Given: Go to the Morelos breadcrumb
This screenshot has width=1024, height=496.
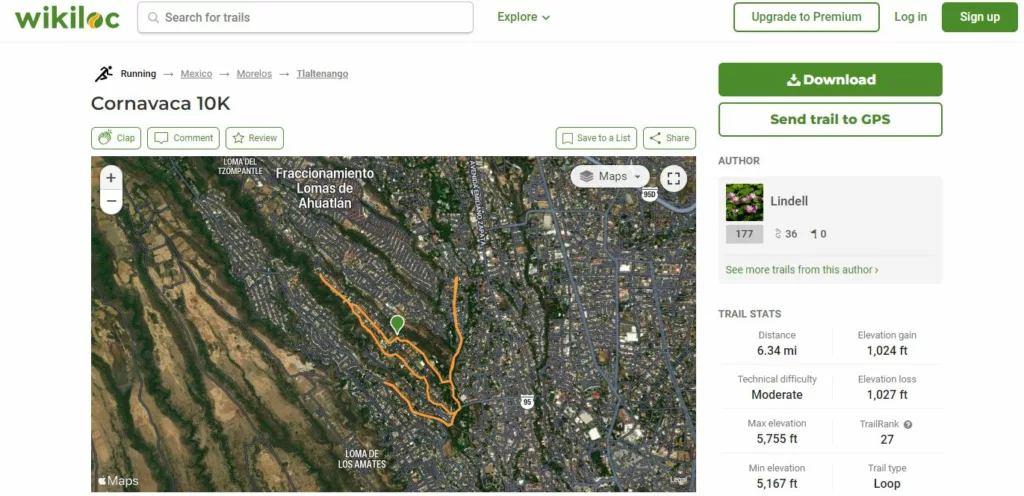Looking at the screenshot, I should point(254,74).
